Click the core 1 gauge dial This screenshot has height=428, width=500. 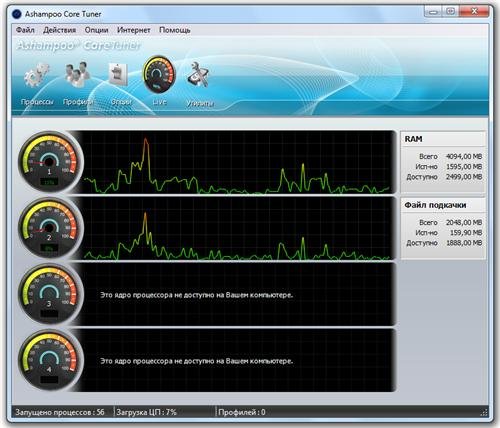coord(50,162)
